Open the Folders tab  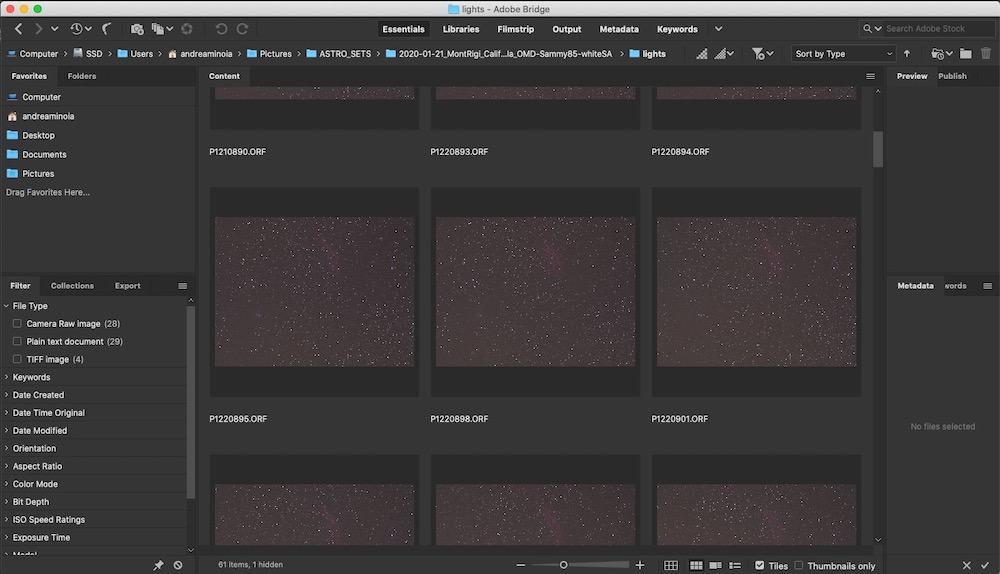click(x=82, y=76)
